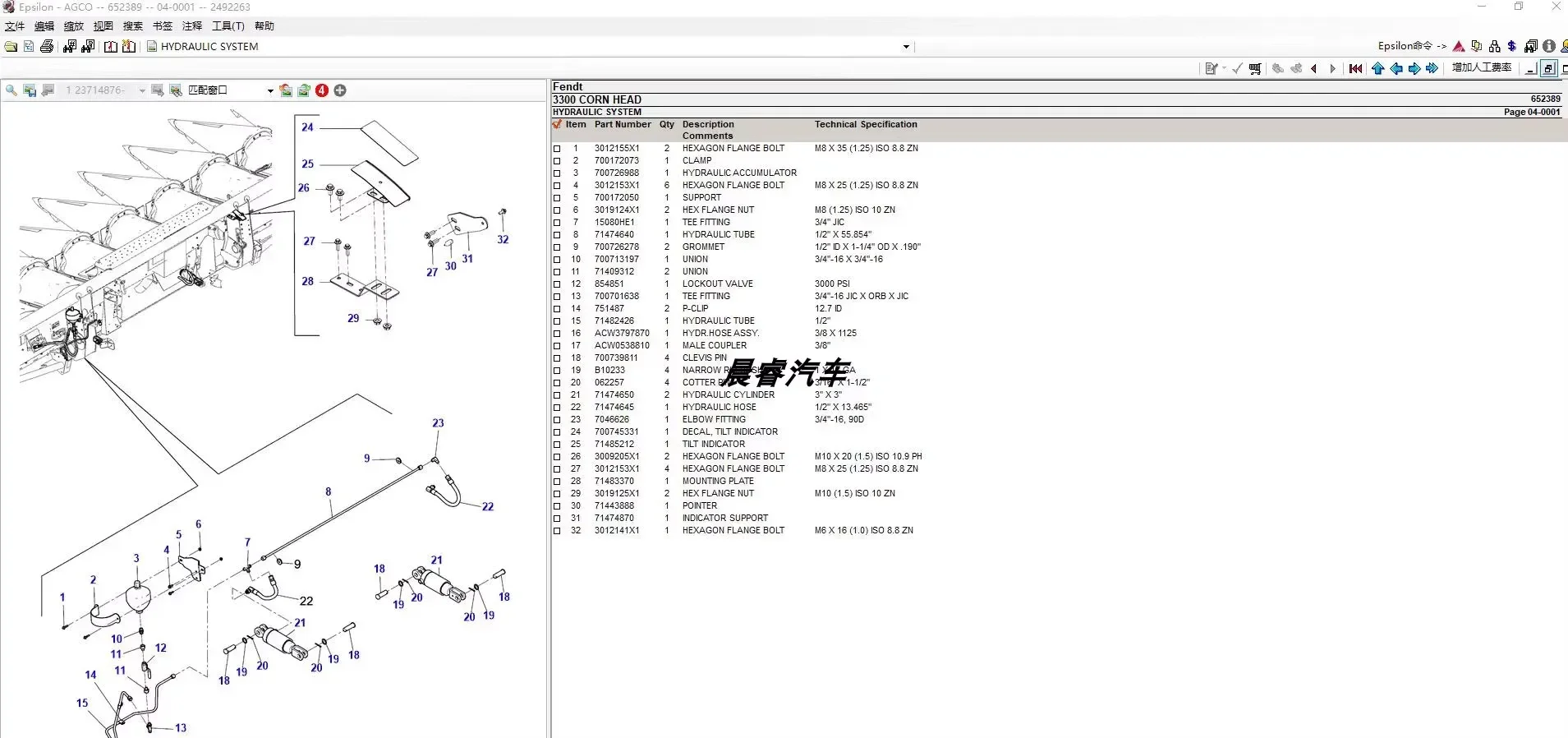Activate the diagram zoom magnifier tool
The width and height of the screenshot is (1568, 738).
click(11, 90)
